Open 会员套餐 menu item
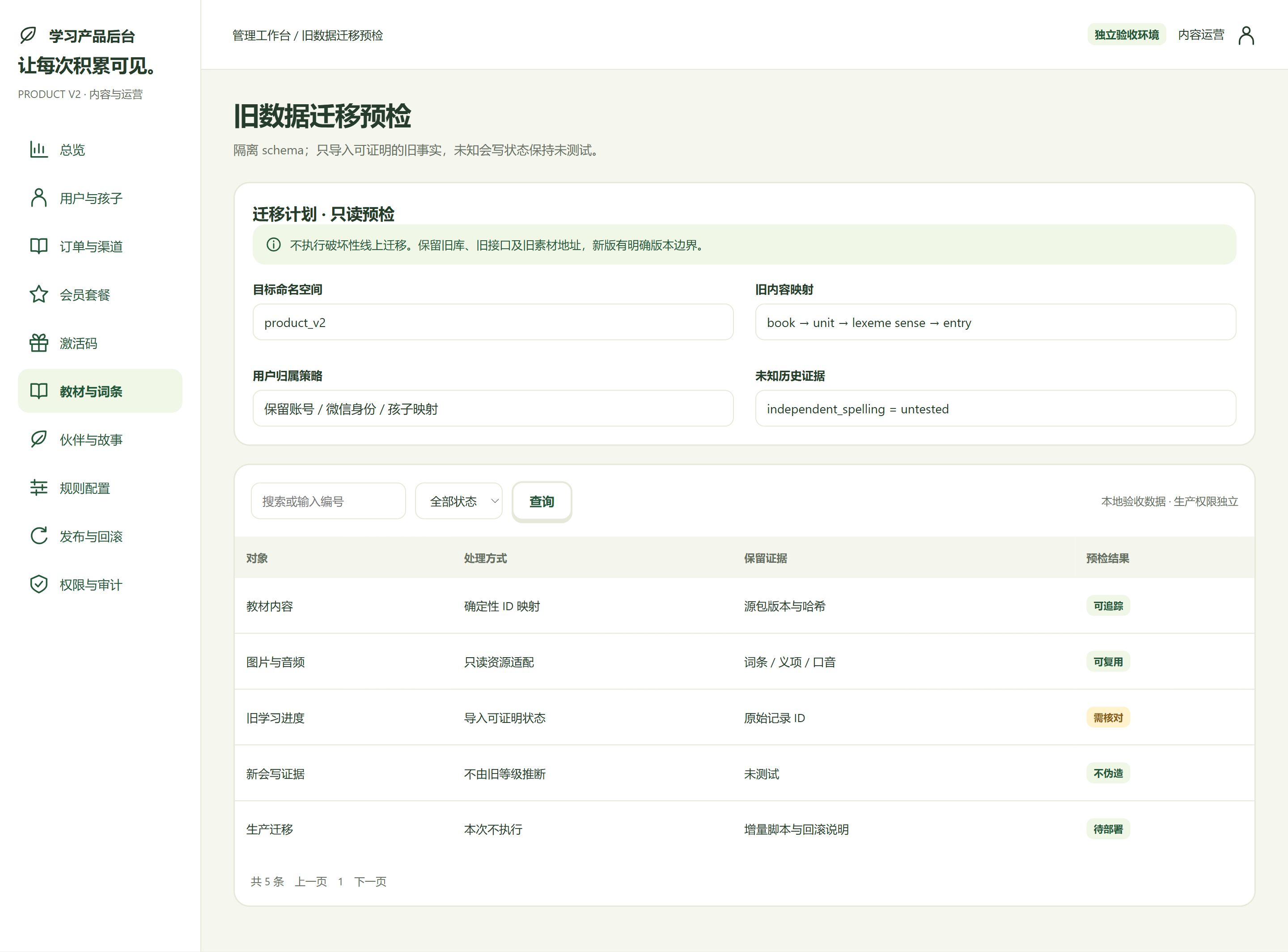 [x=100, y=295]
